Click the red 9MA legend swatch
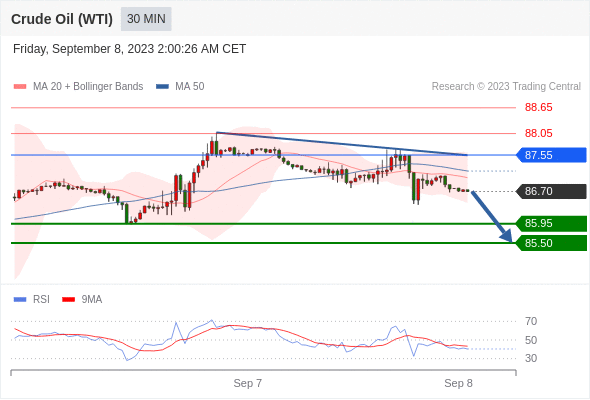This screenshot has height=400, width=590. (68, 300)
